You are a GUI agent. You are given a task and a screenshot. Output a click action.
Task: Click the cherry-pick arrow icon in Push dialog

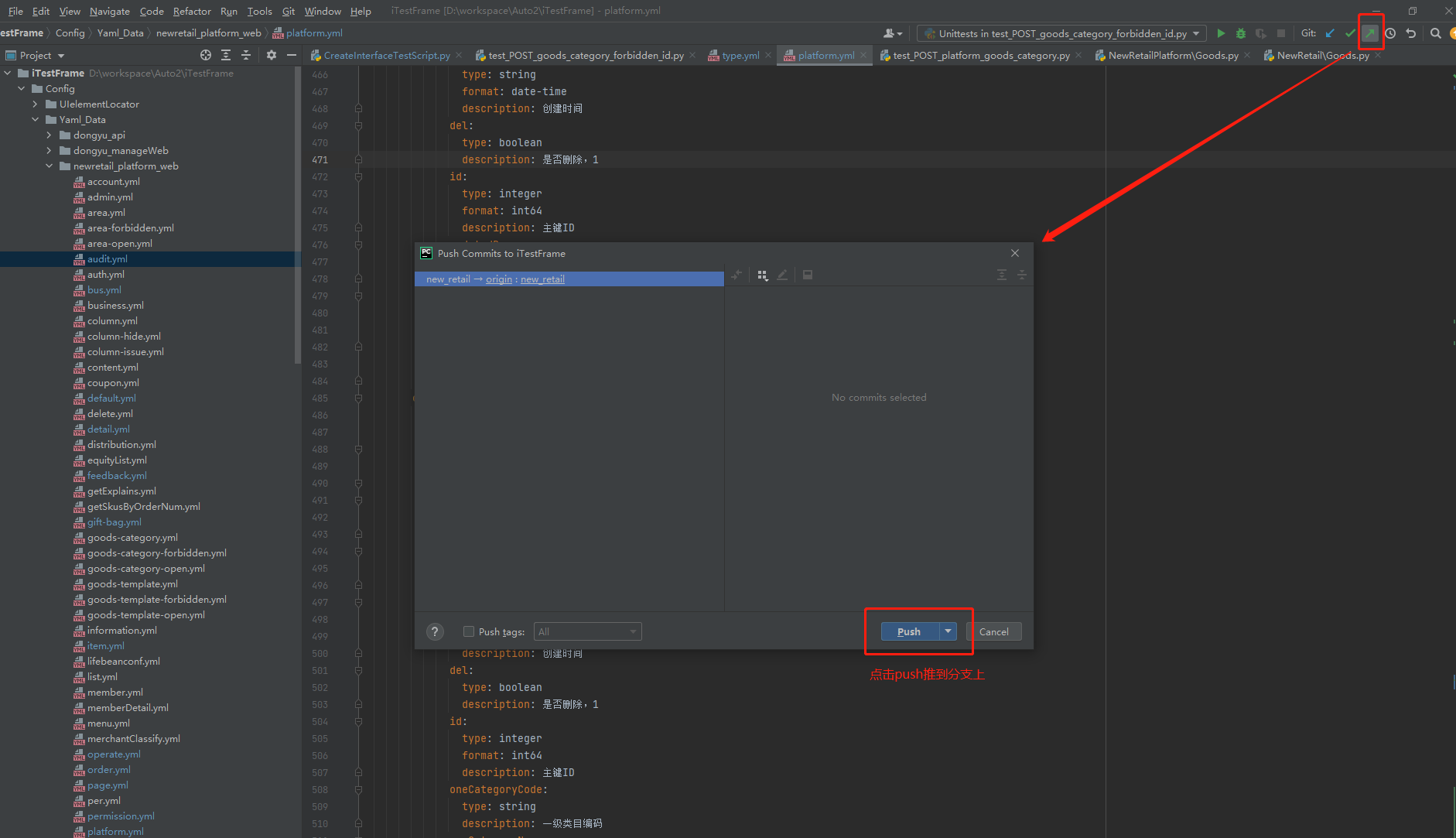[x=737, y=275]
